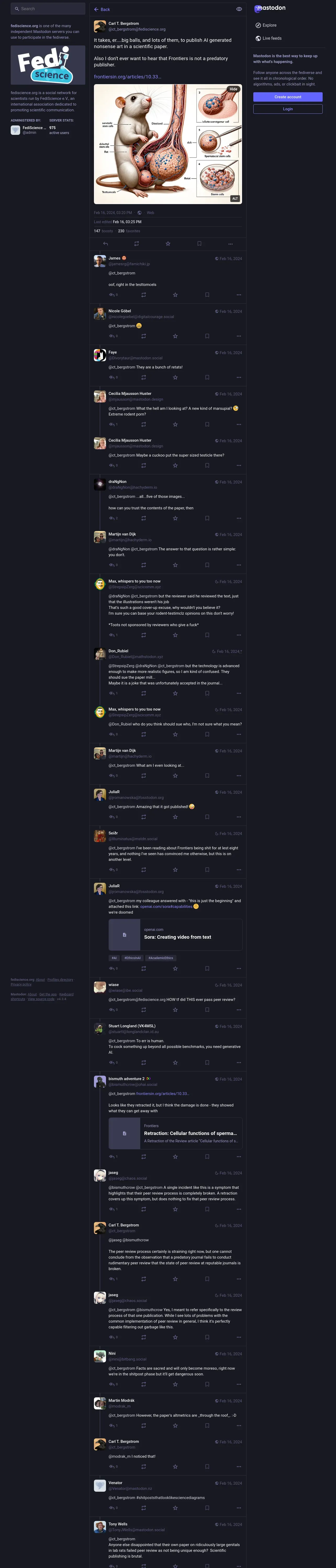The width and height of the screenshot is (336, 1568).
Task: Boost Carl T. Bergstrom's main post
Action: (x=137, y=244)
